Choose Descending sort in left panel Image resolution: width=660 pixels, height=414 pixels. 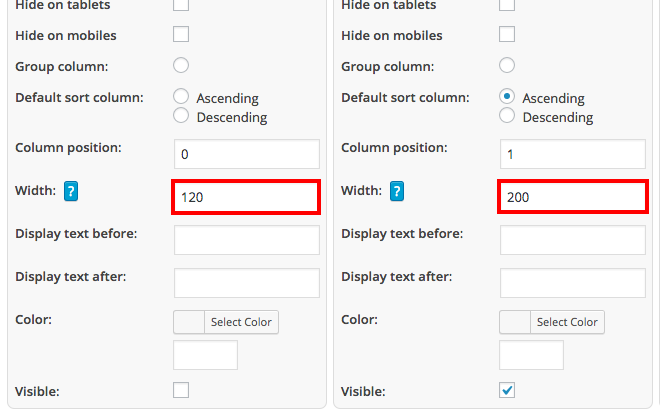181,115
